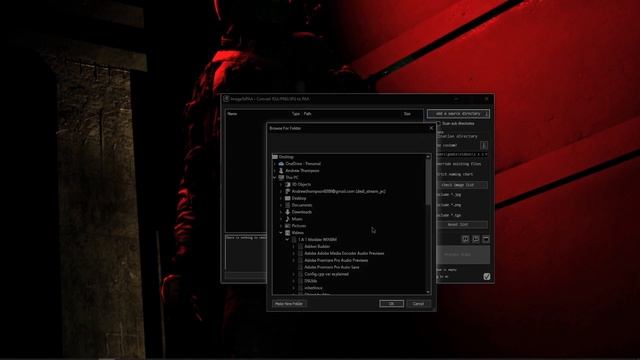Click the folder tree scrollbar down arrow
This screenshot has width=640, height=360.
coord(428,291)
